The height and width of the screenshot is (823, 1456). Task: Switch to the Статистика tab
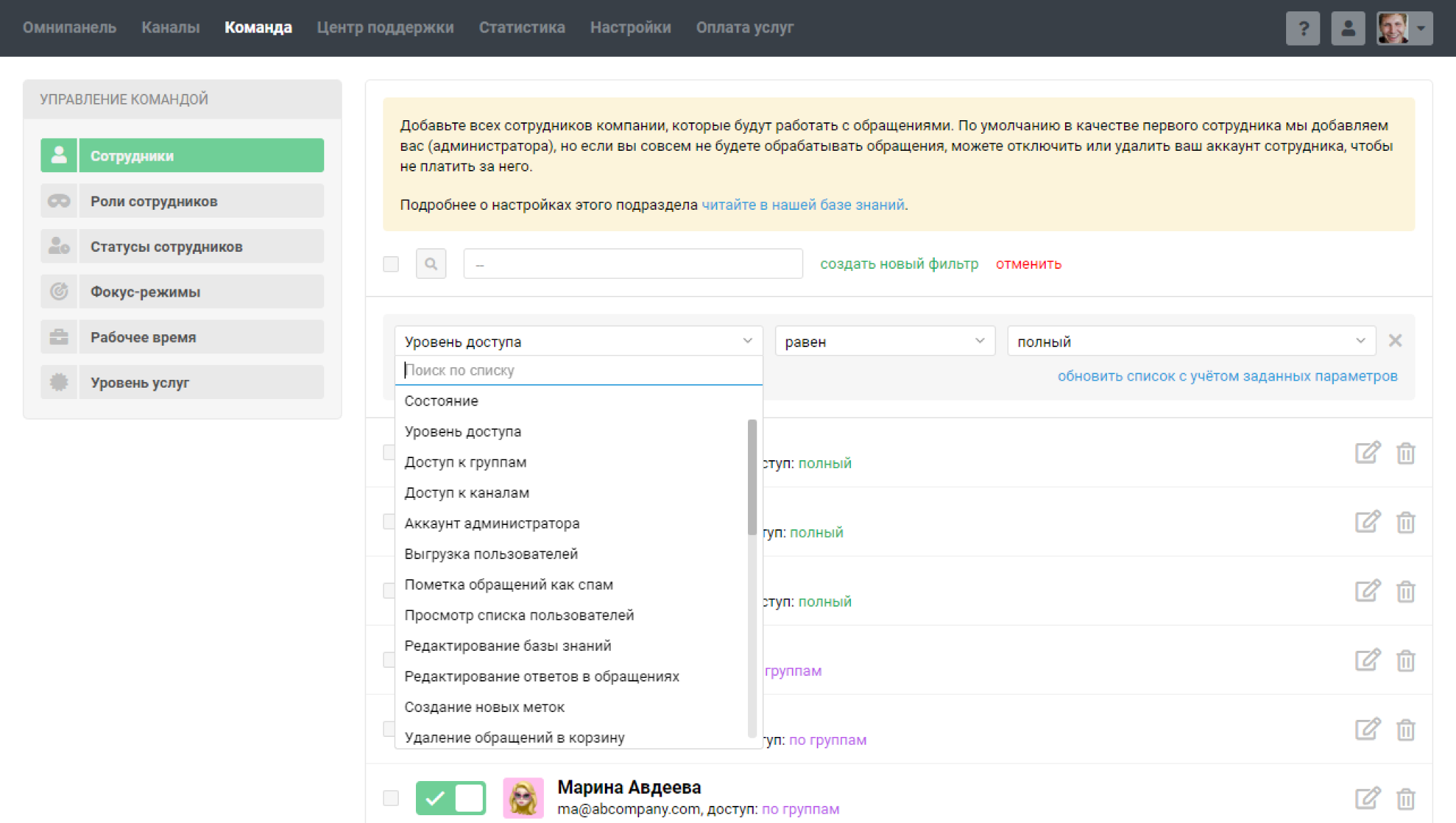pos(522,28)
